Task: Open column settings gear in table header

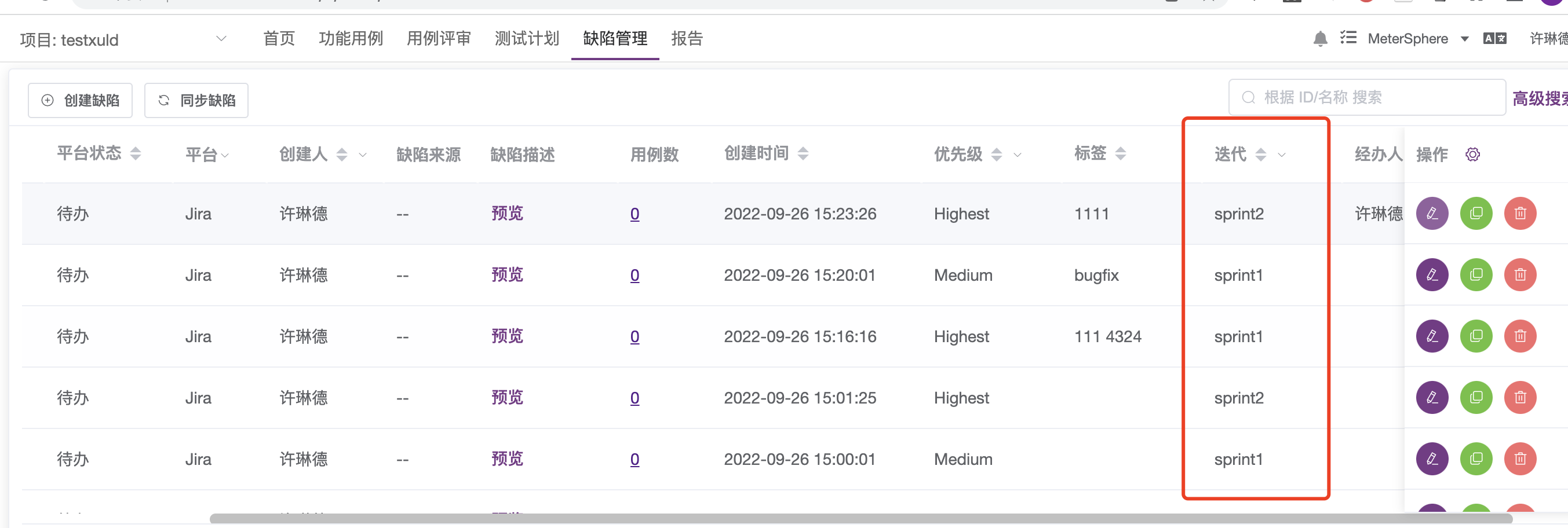Action: [x=1472, y=154]
